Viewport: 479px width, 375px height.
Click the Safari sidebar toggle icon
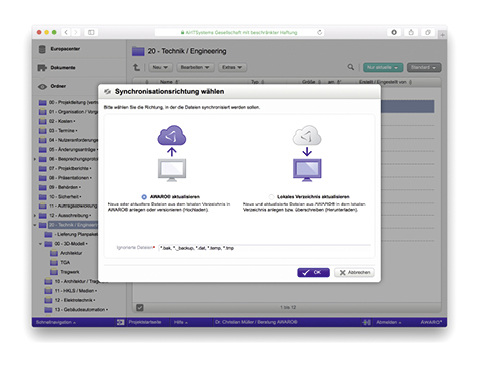pyautogui.click(x=91, y=32)
